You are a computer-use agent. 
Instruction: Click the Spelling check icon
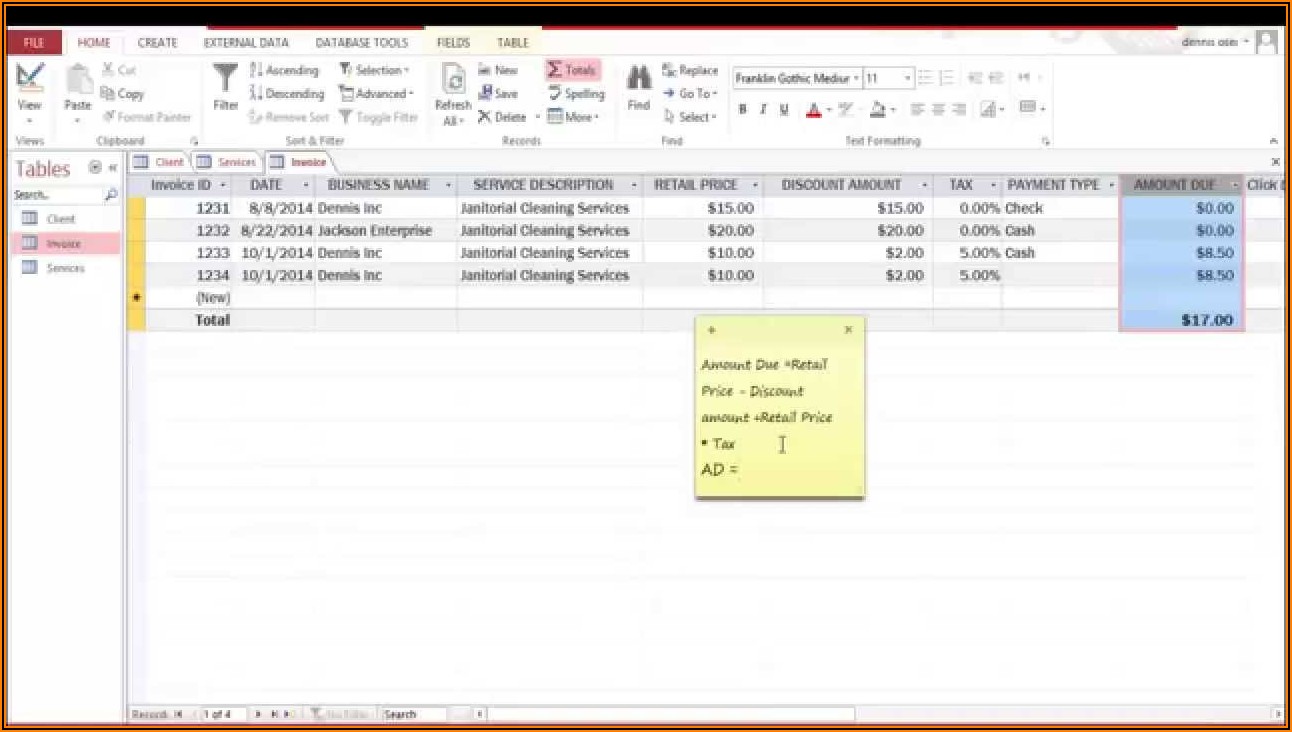(x=576, y=94)
